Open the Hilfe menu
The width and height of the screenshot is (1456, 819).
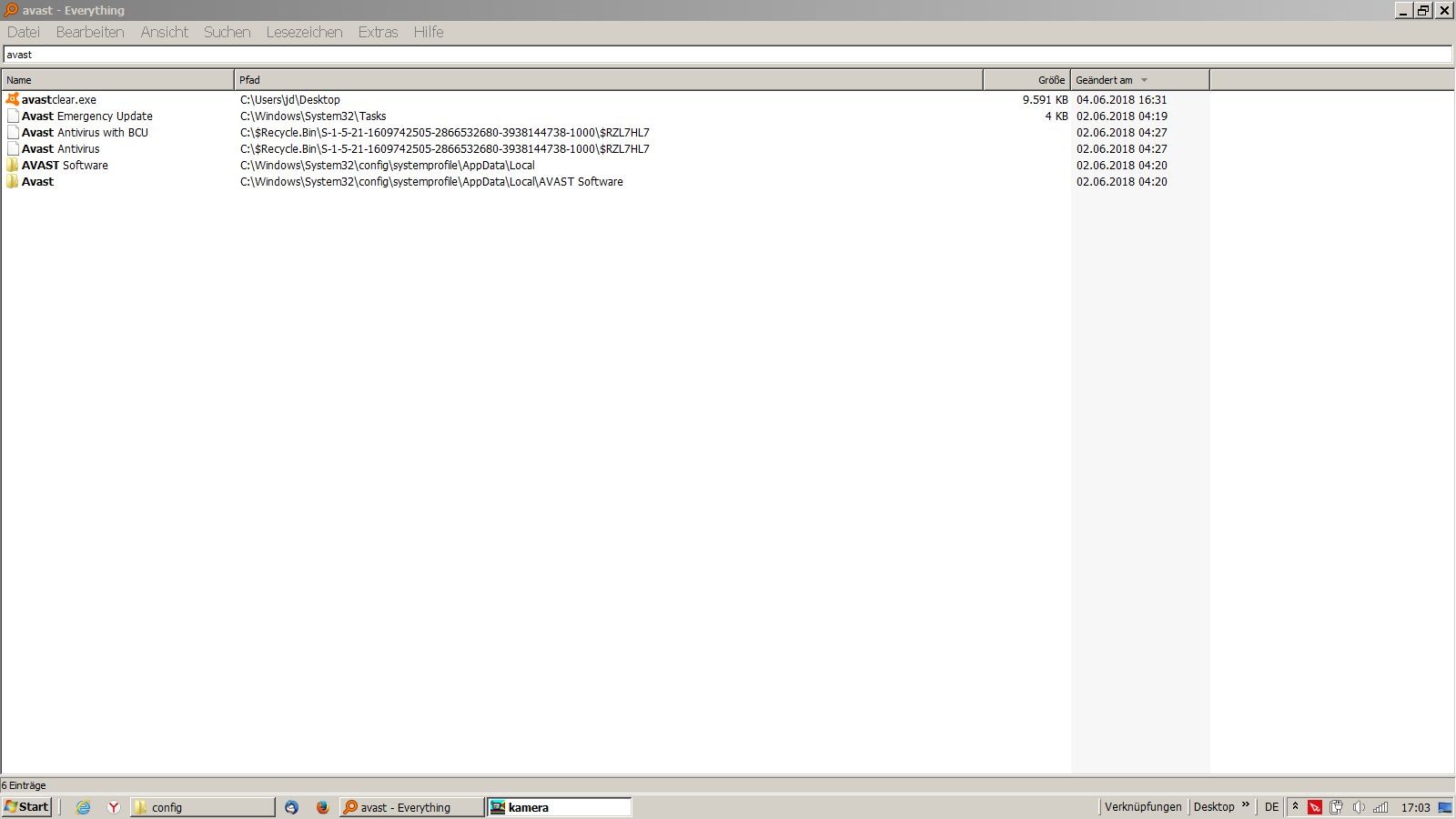pyautogui.click(x=429, y=32)
